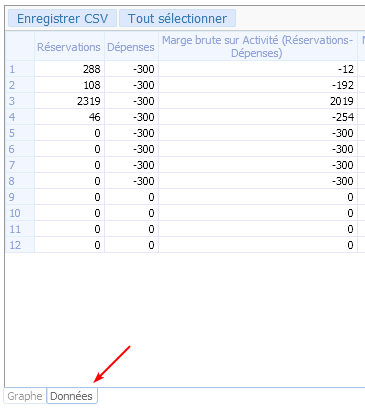Select the Dépenses column header
Viewport: 365px width, 409px height.
[131, 47]
